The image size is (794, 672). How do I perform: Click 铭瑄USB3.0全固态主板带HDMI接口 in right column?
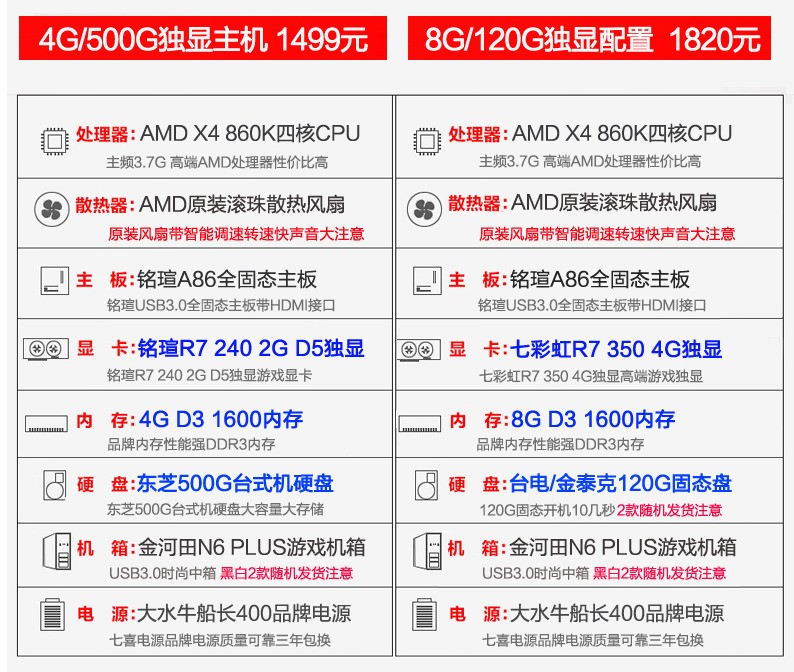coord(592,305)
